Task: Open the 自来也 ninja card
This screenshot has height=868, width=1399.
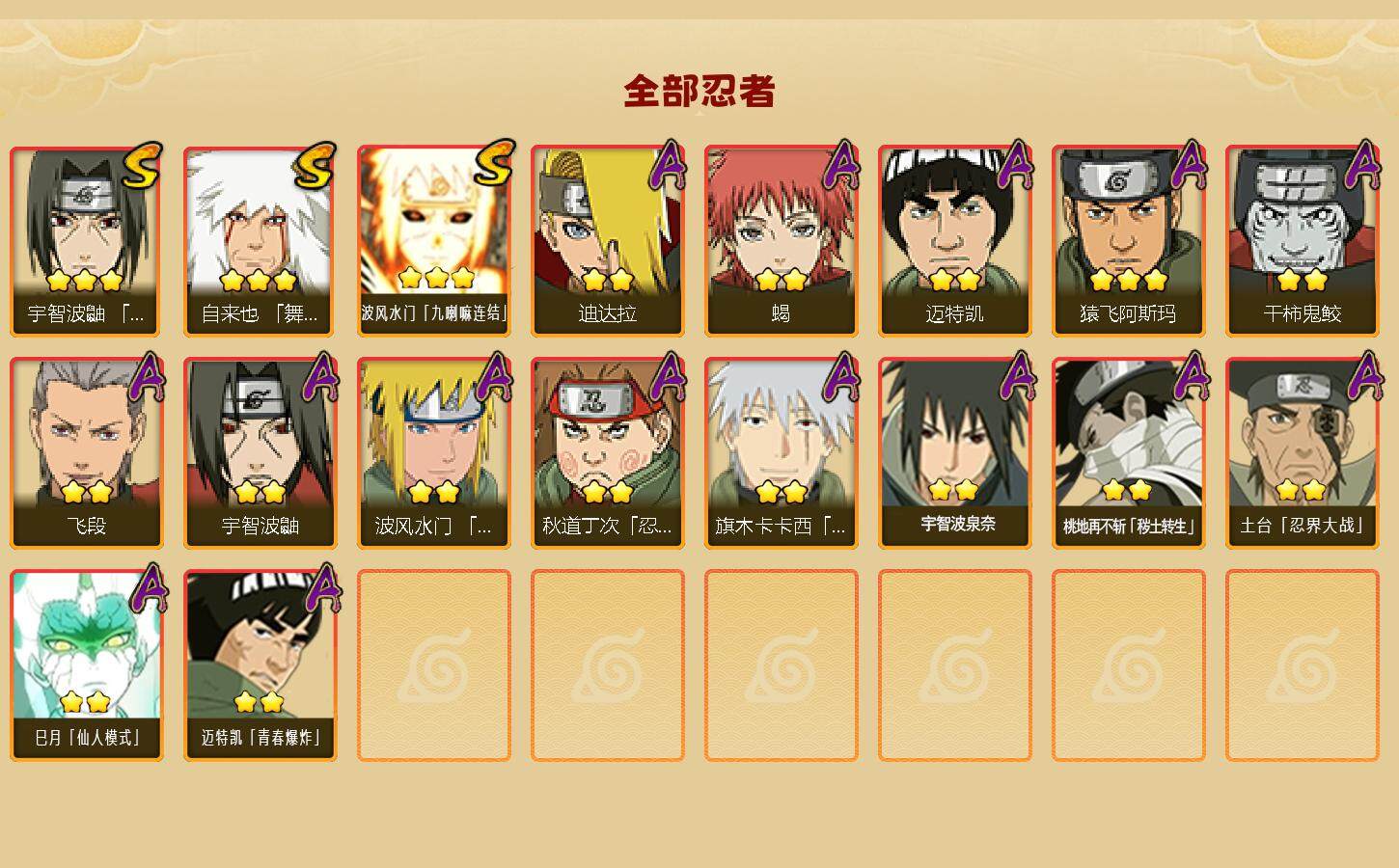Action: click(261, 241)
